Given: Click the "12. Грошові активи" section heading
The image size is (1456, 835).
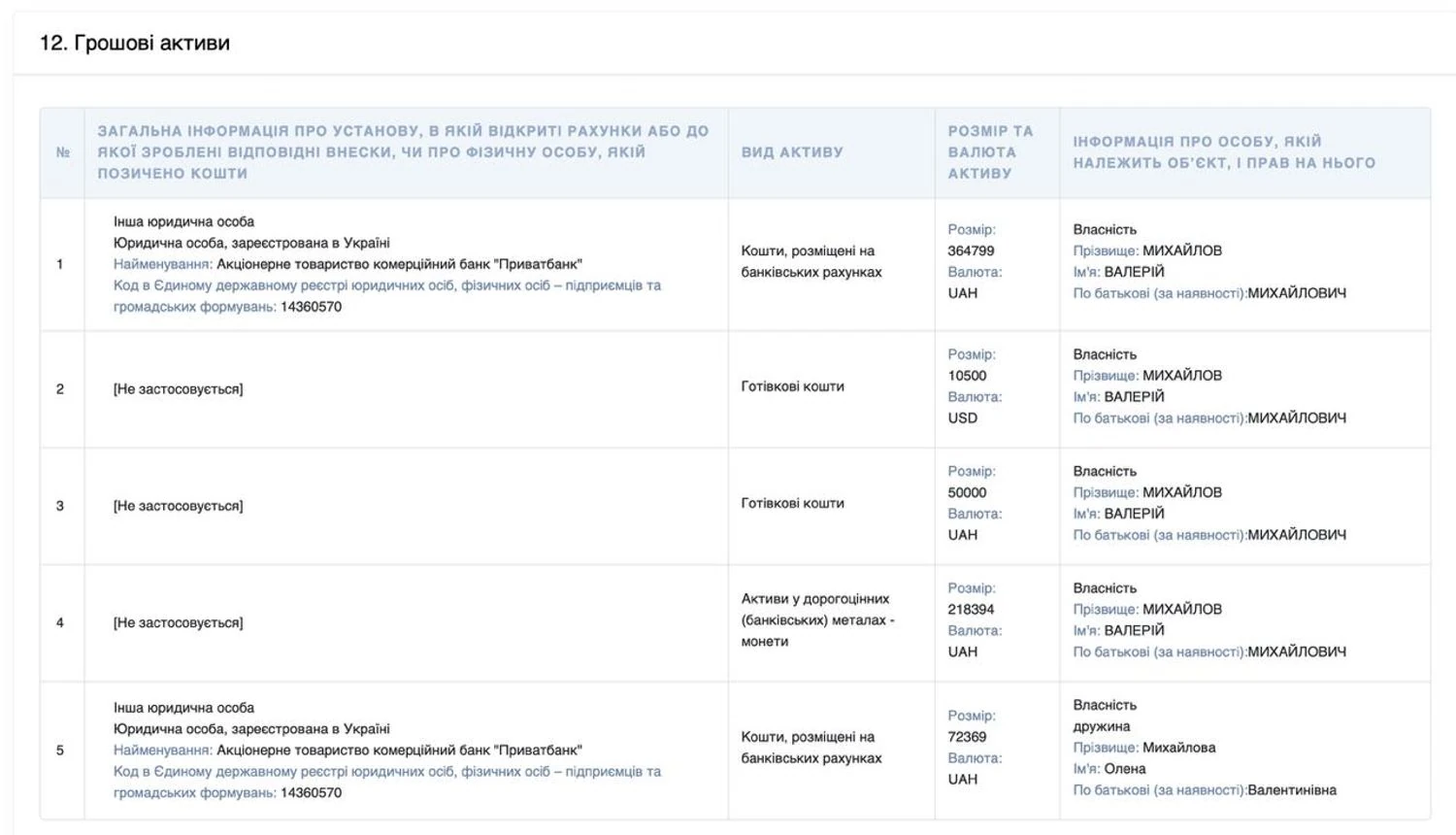Looking at the screenshot, I should 135,43.
